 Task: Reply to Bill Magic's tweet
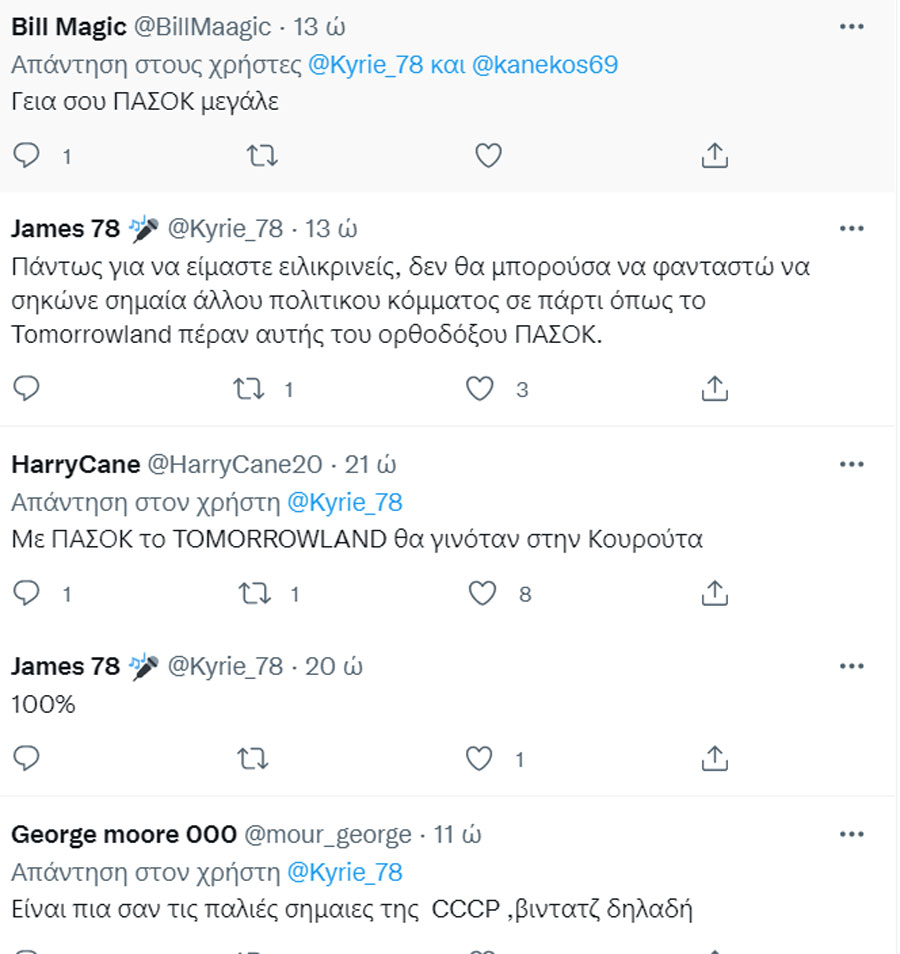pos(26,156)
